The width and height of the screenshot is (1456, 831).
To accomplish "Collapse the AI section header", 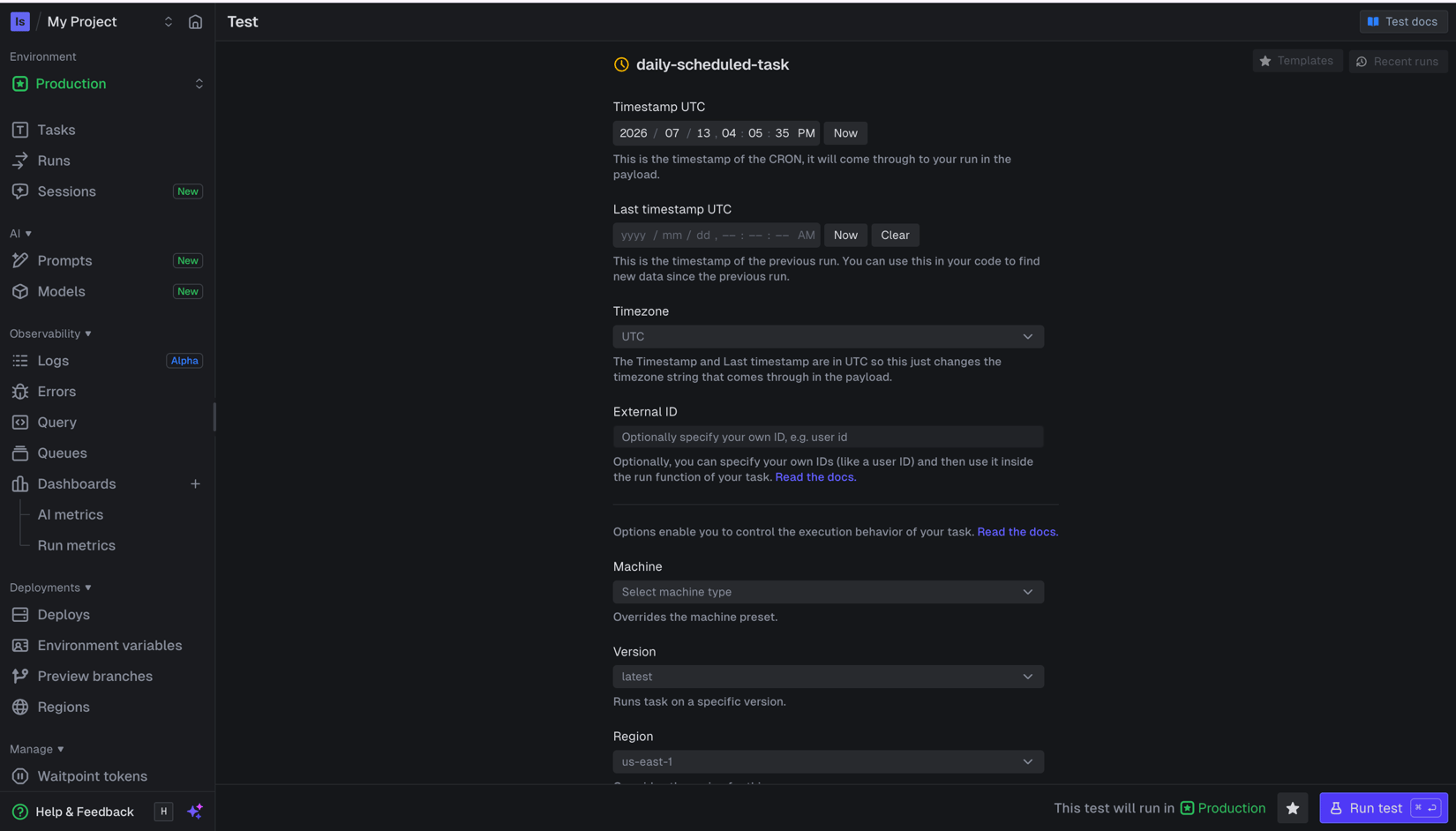I will click(x=20, y=234).
